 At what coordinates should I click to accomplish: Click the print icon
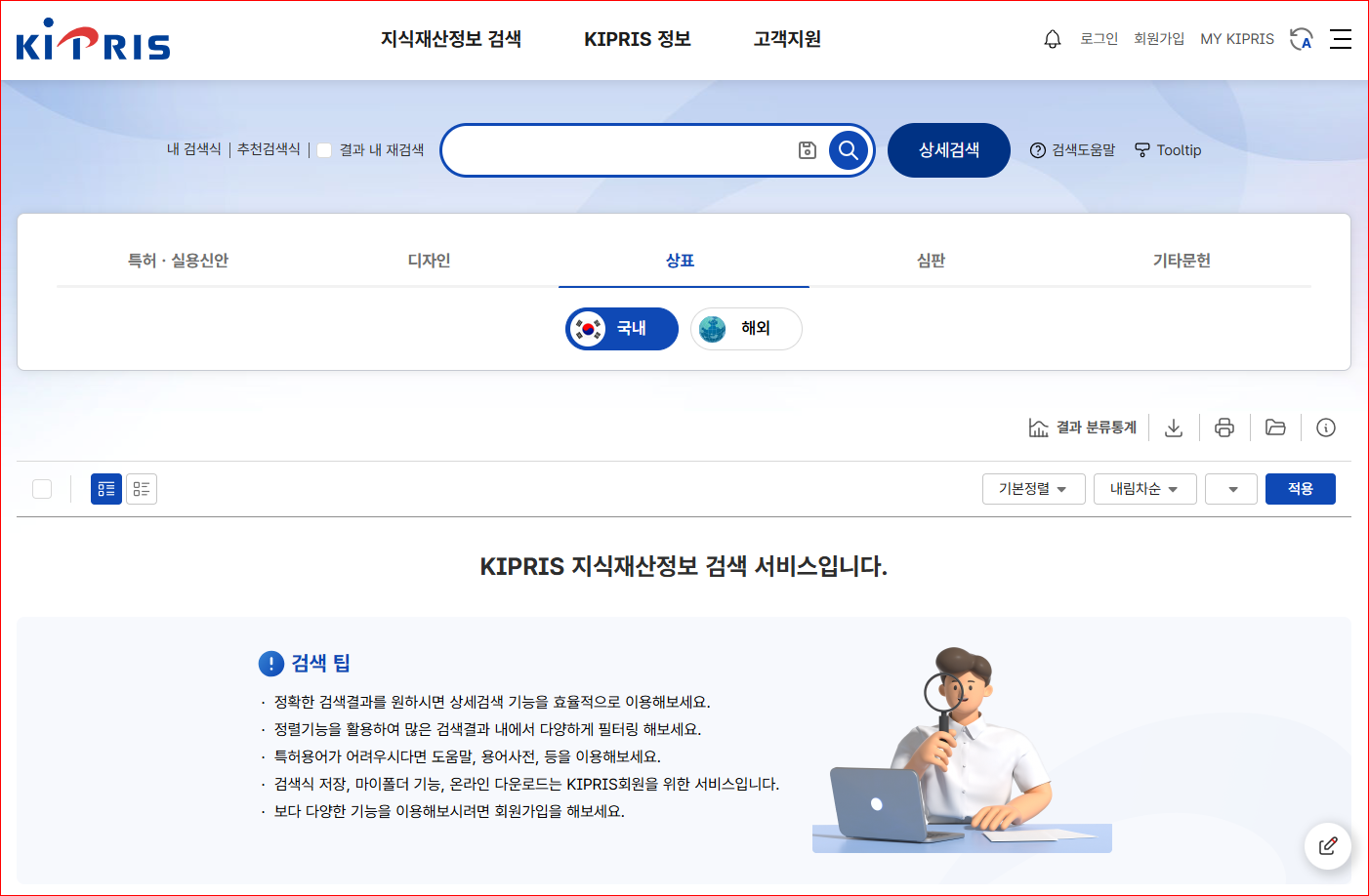[1224, 428]
